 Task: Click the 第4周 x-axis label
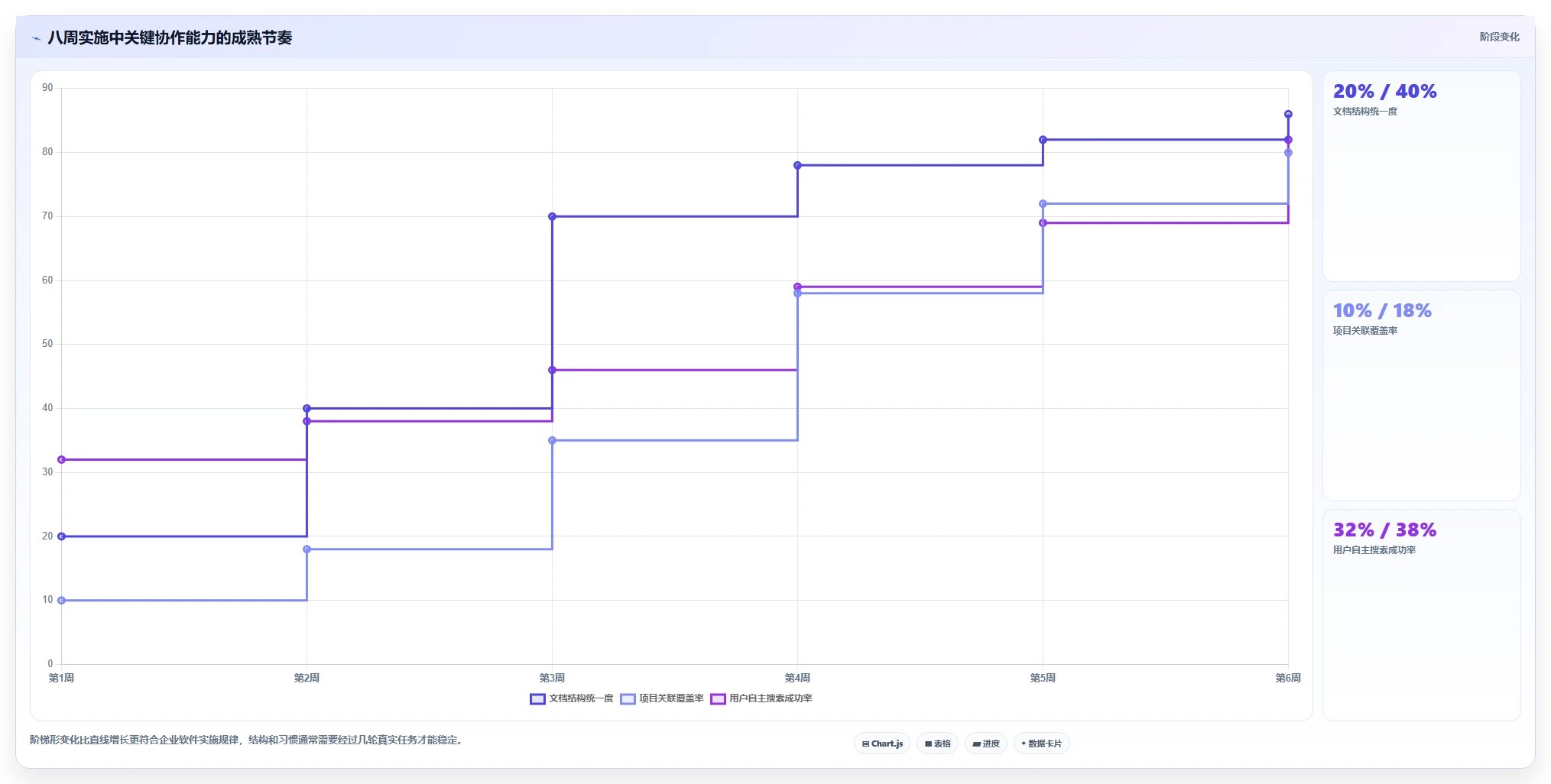pos(797,678)
